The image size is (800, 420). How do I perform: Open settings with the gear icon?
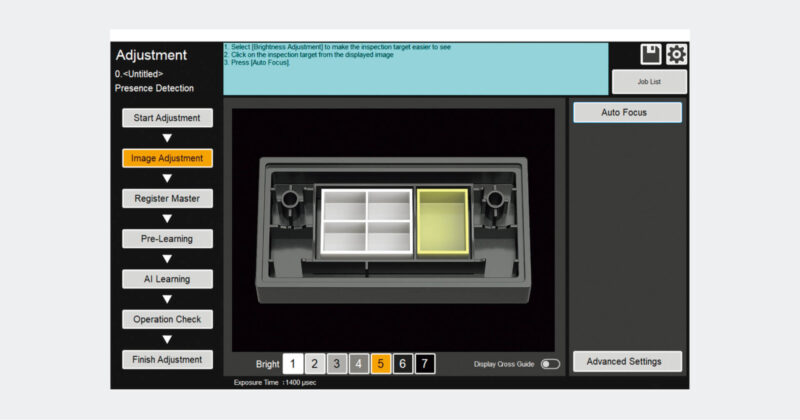pyautogui.click(x=677, y=55)
